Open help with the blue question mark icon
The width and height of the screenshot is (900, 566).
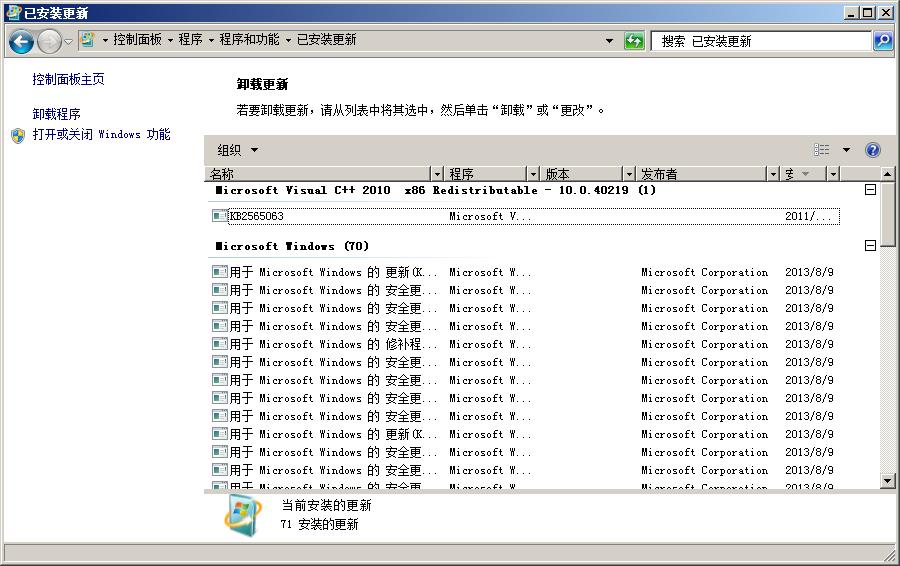[872, 150]
